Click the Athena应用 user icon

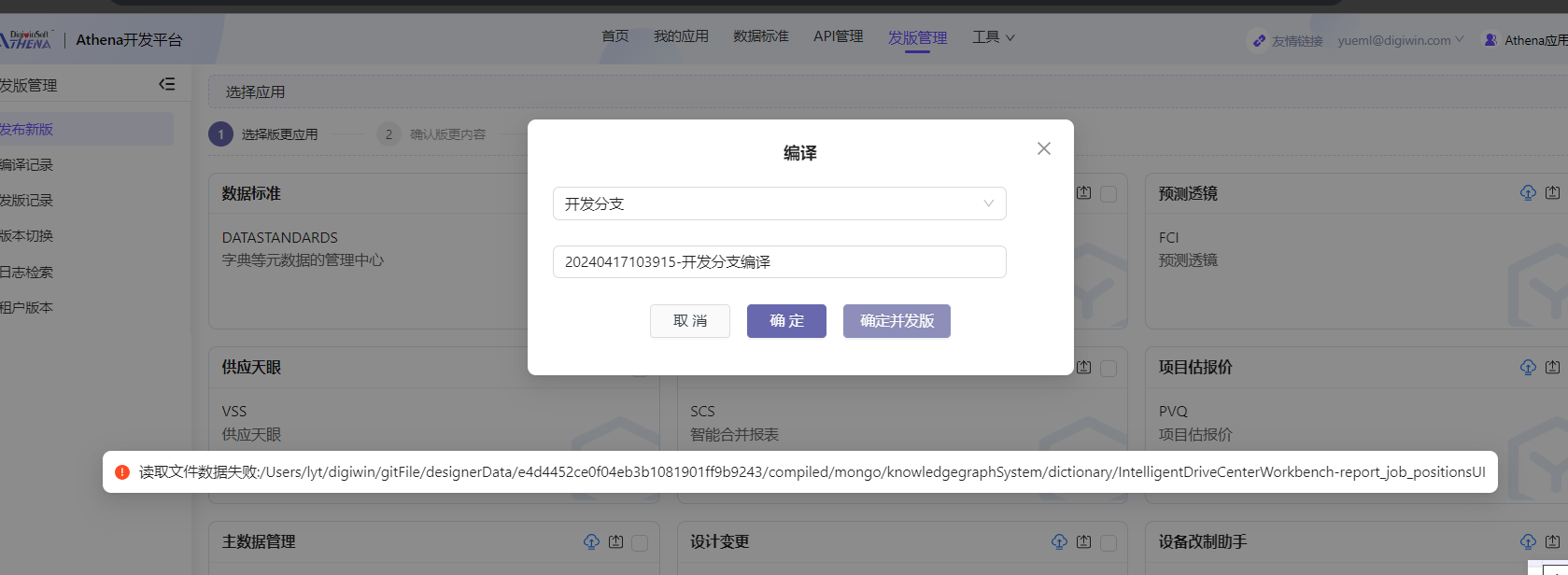[1490, 40]
